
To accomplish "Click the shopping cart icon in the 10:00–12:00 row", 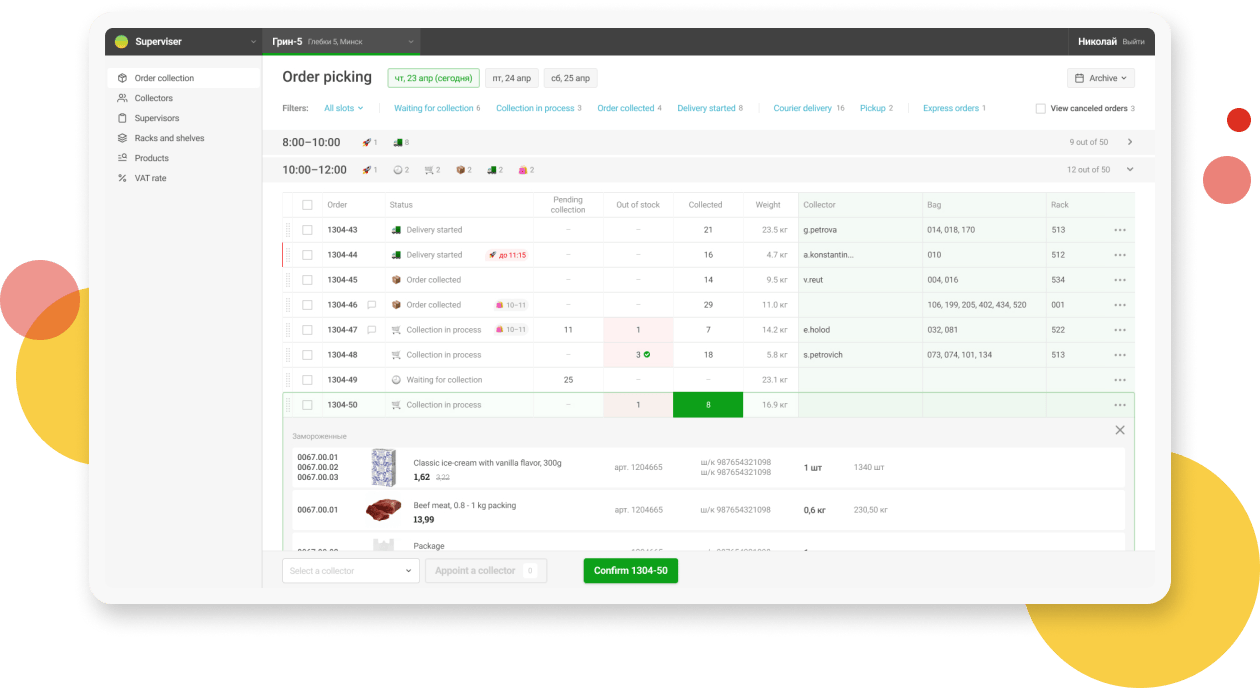I will click(430, 169).
